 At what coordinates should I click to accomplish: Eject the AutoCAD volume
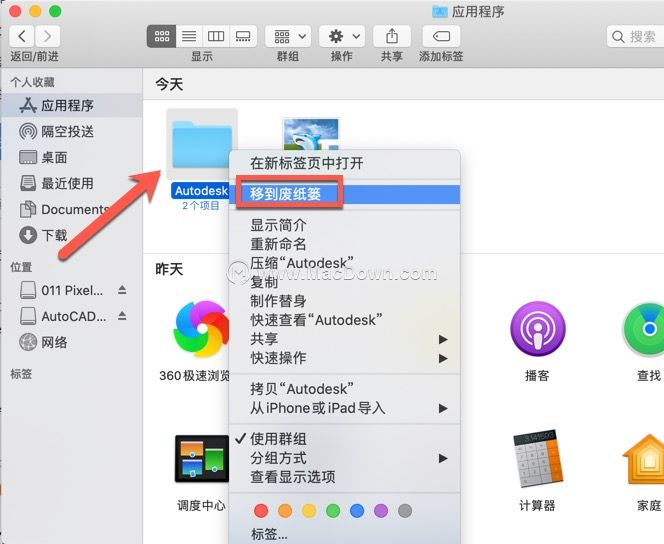point(122,316)
